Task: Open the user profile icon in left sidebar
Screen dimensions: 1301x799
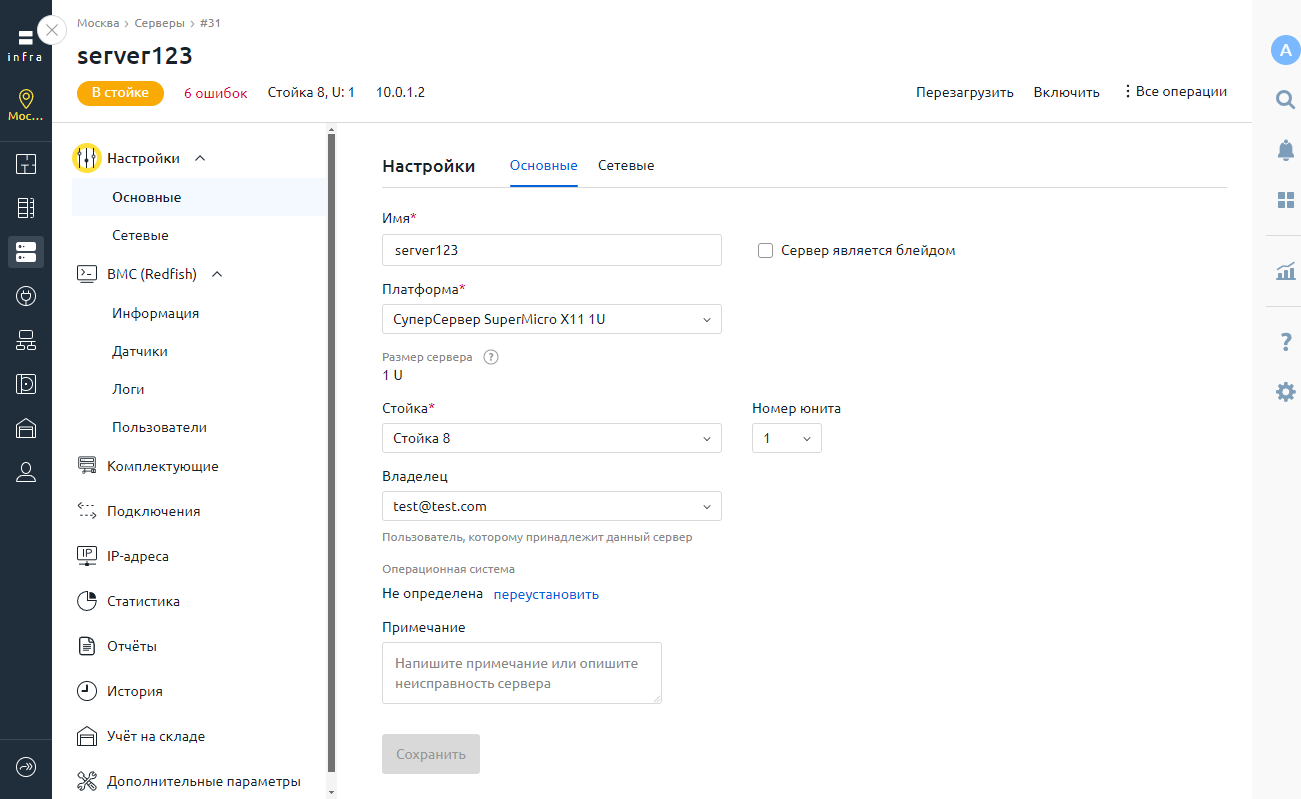Action: click(26, 473)
